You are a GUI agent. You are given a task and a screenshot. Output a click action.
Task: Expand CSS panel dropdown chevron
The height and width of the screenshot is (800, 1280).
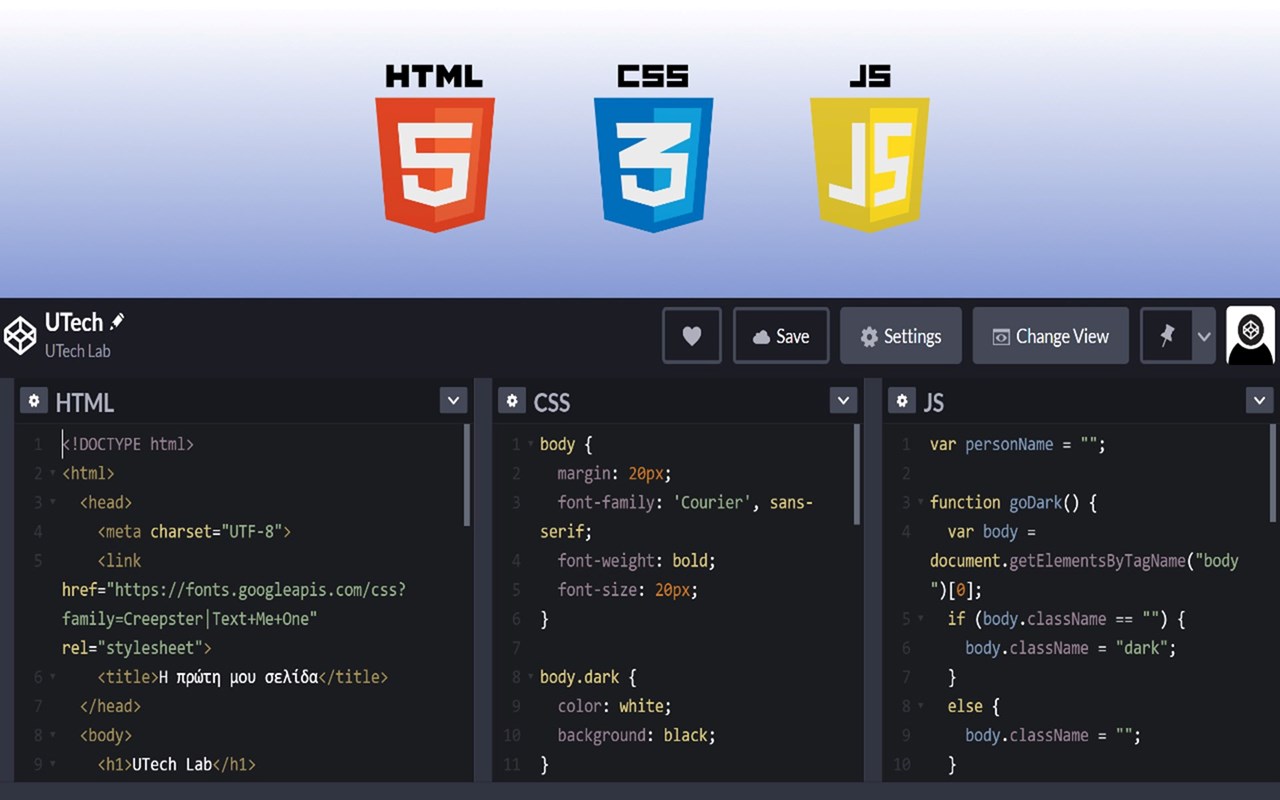(843, 401)
